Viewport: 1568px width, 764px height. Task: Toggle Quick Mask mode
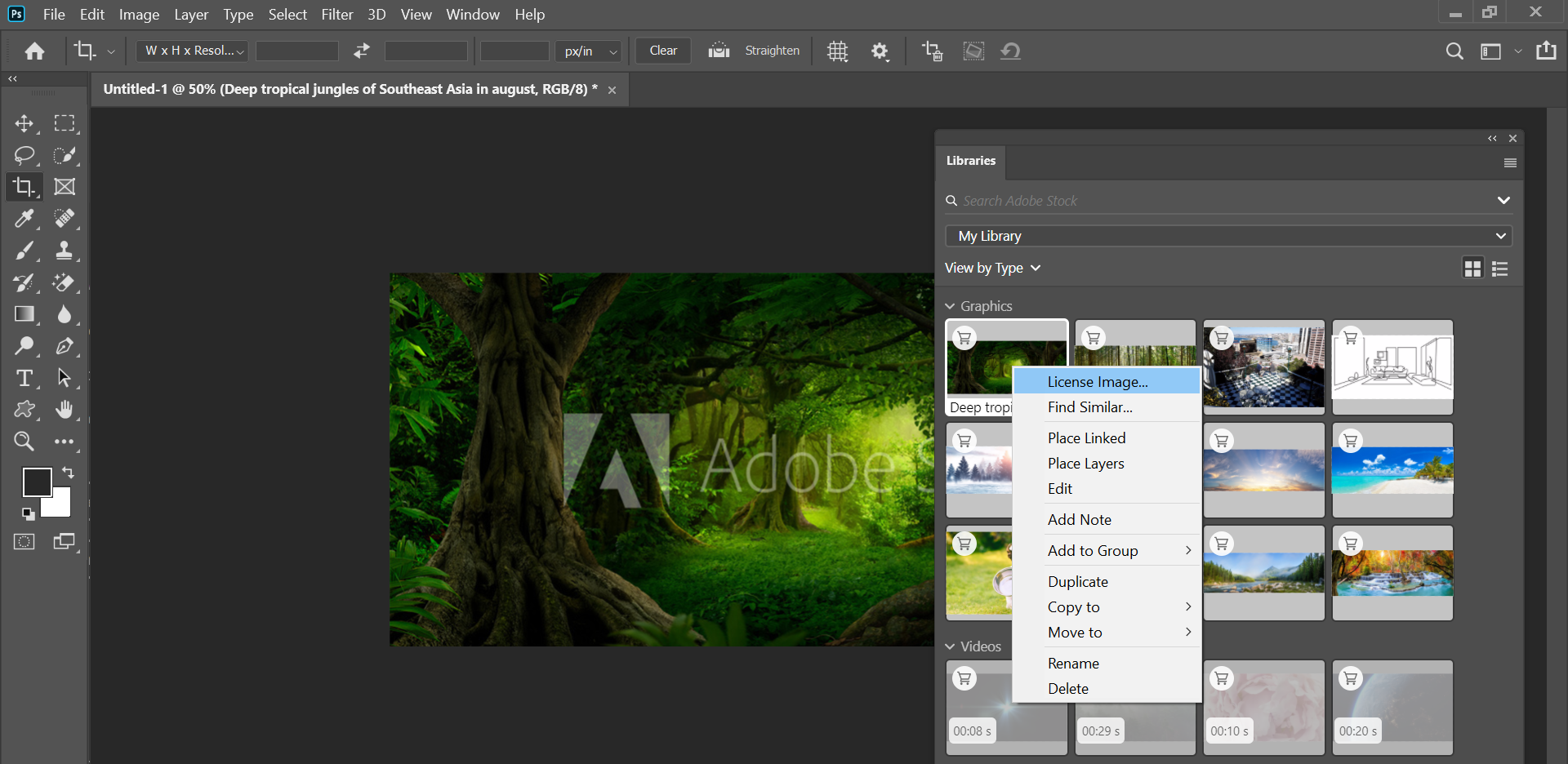(24, 542)
